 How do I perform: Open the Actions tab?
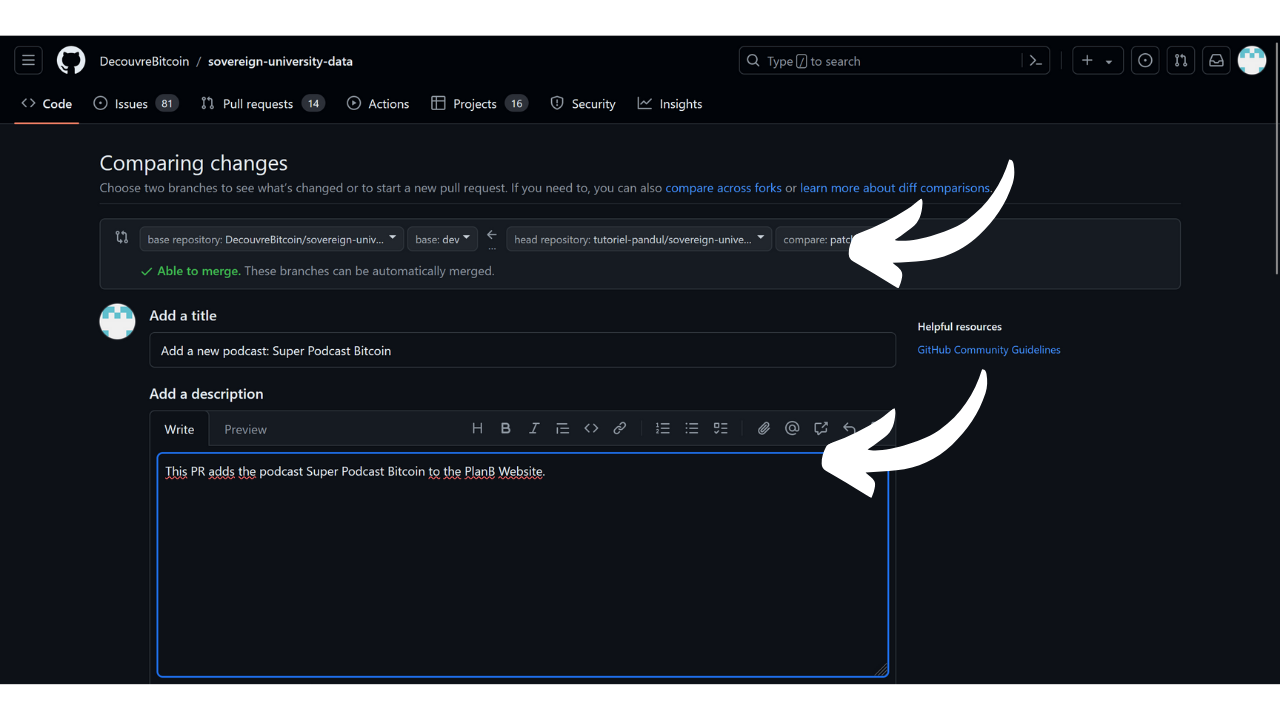click(x=378, y=104)
